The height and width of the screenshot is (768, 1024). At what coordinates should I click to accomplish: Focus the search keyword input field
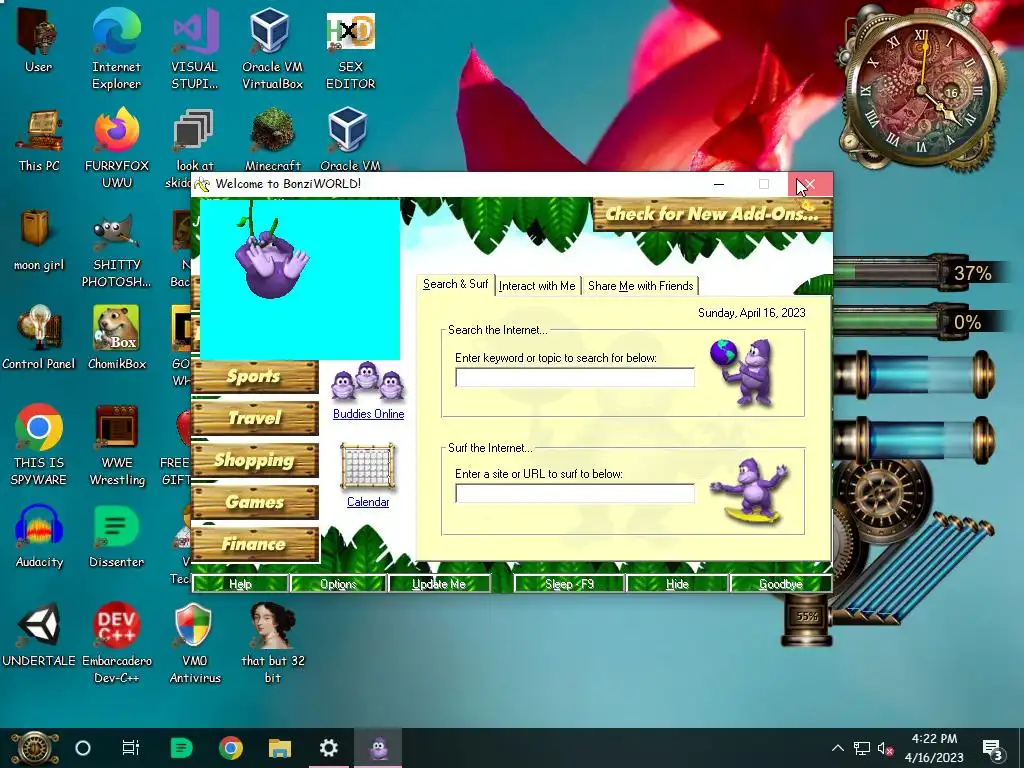[575, 377]
